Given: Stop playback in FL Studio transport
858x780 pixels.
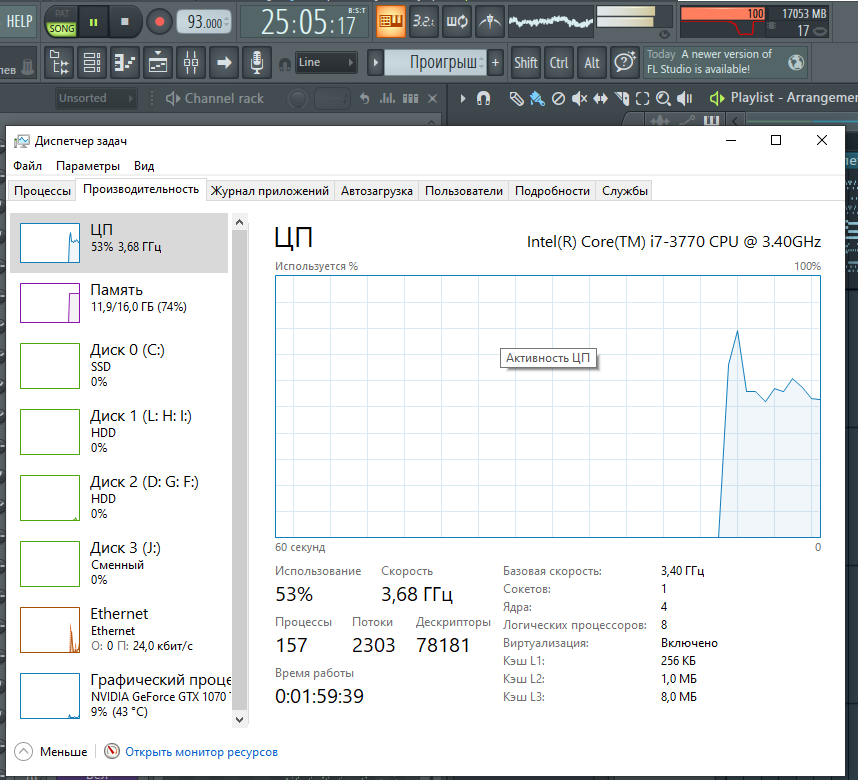Looking at the screenshot, I should tap(125, 22).
